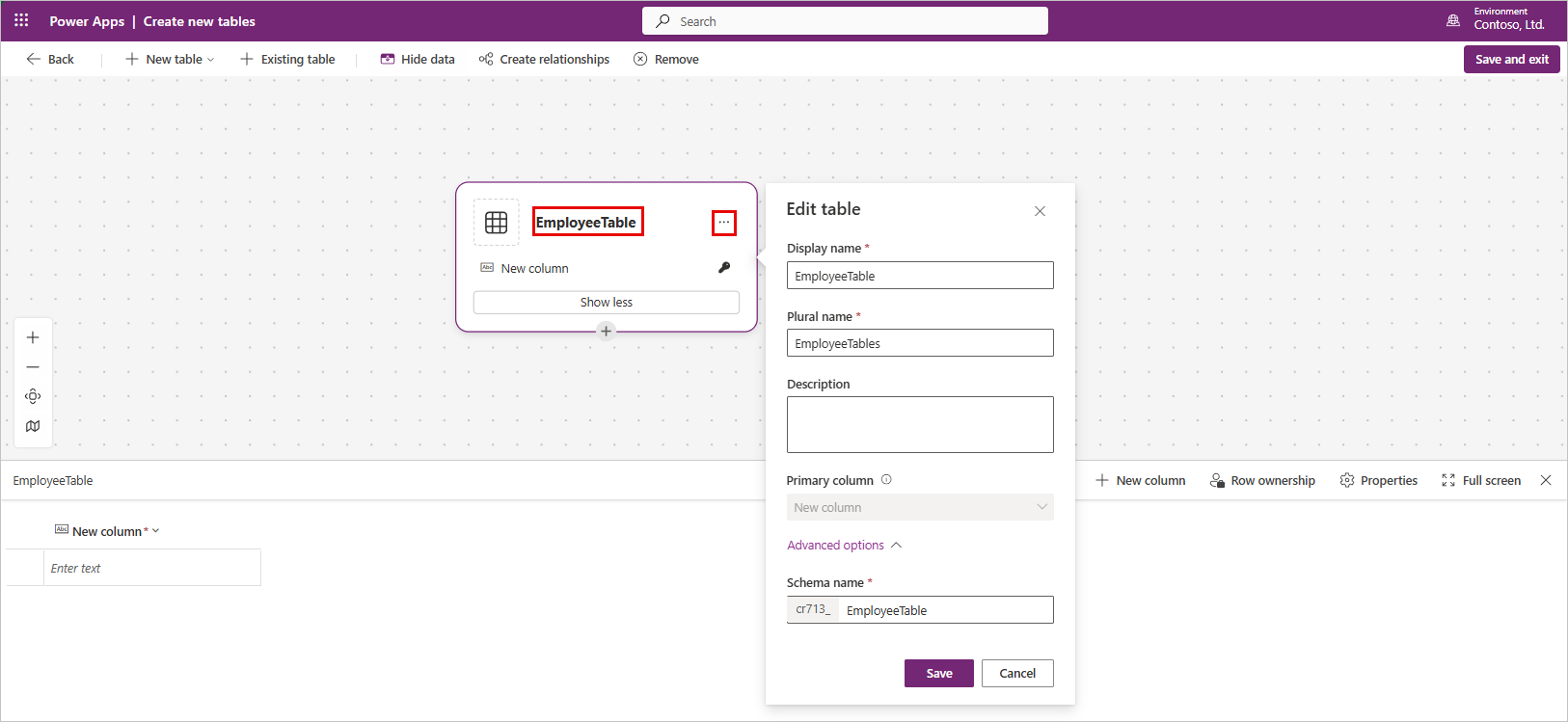Select New column row on table card
The width and height of the screenshot is (1568, 722).
pyautogui.click(x=606, y=268)
